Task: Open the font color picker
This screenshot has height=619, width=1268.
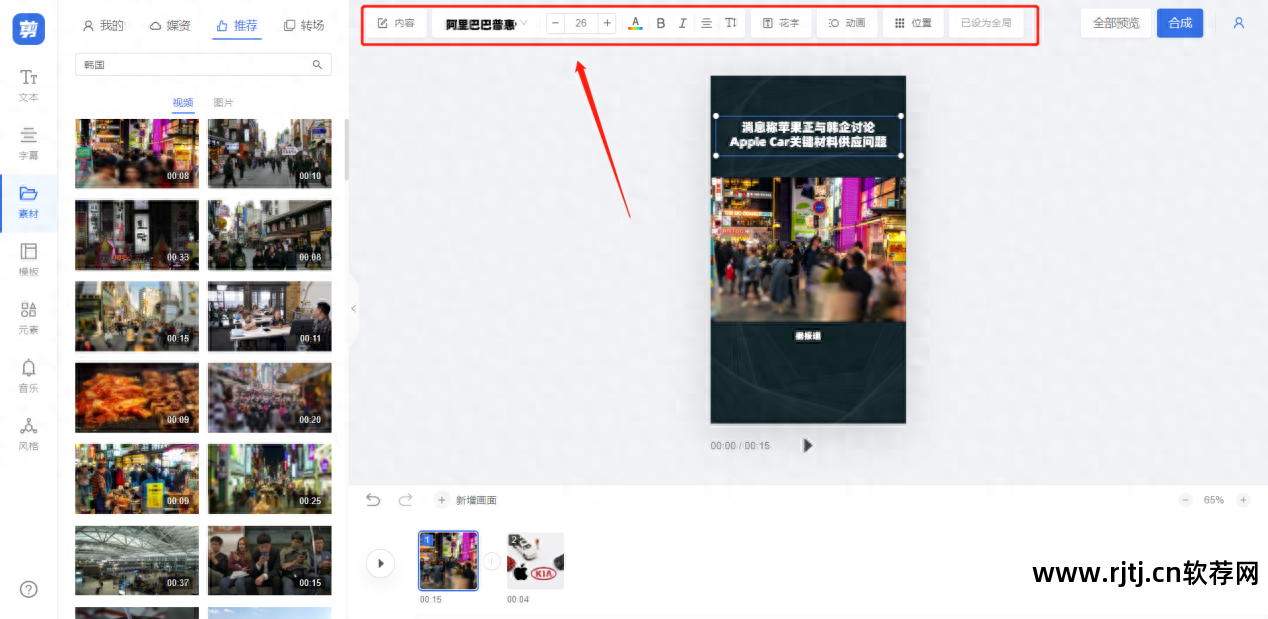Action: (635, 22)
